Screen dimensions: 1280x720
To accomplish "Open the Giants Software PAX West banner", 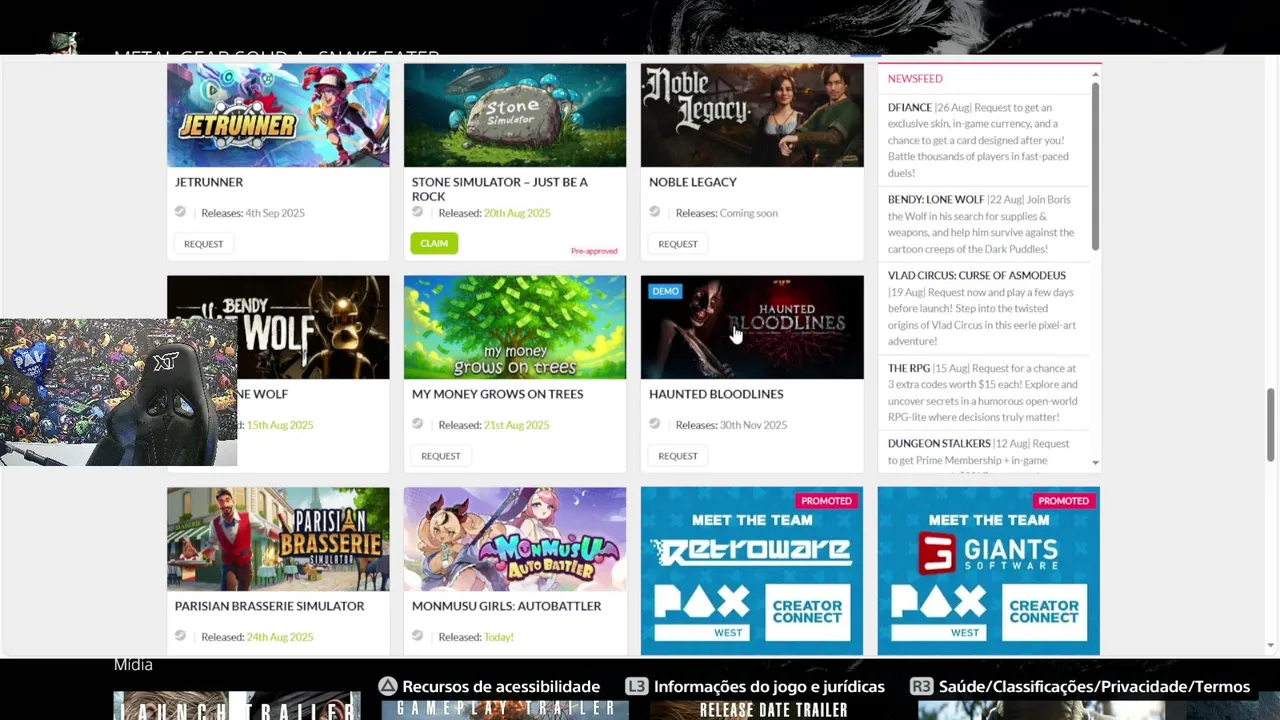I will (989, 571).
